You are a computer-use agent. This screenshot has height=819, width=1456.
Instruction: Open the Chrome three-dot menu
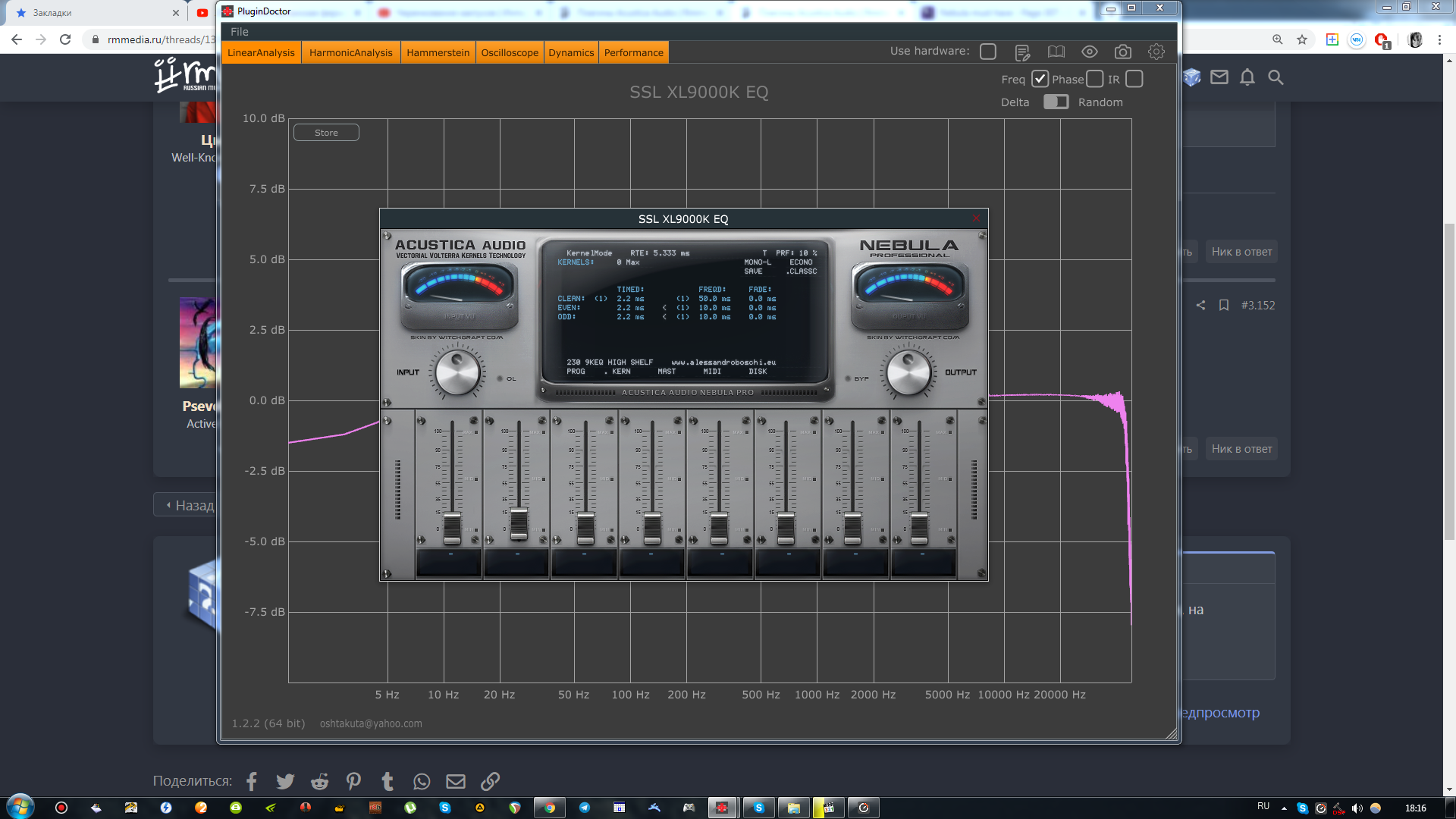point(1439,39)
